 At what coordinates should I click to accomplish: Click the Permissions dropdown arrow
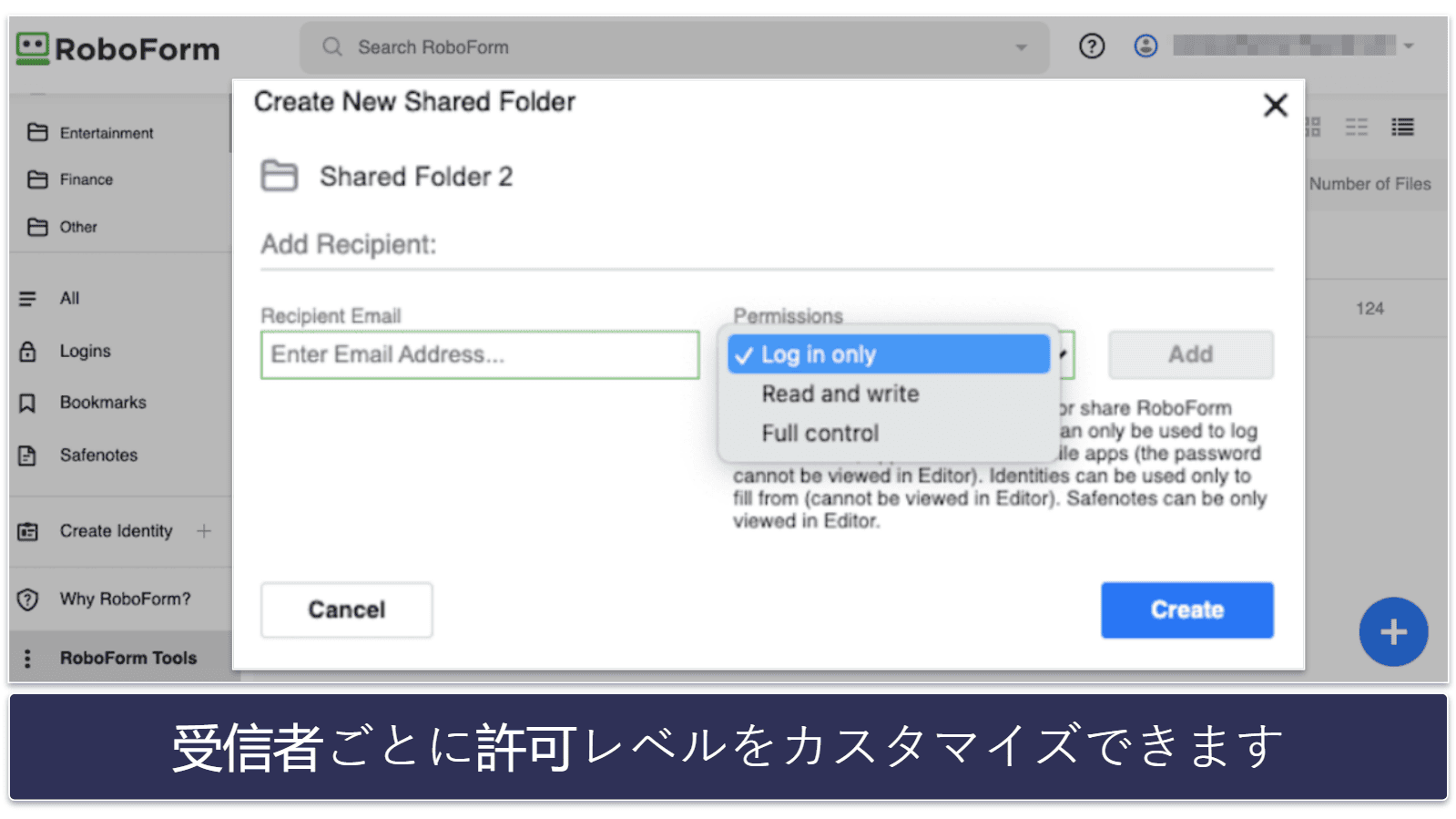coord(1064,354)
